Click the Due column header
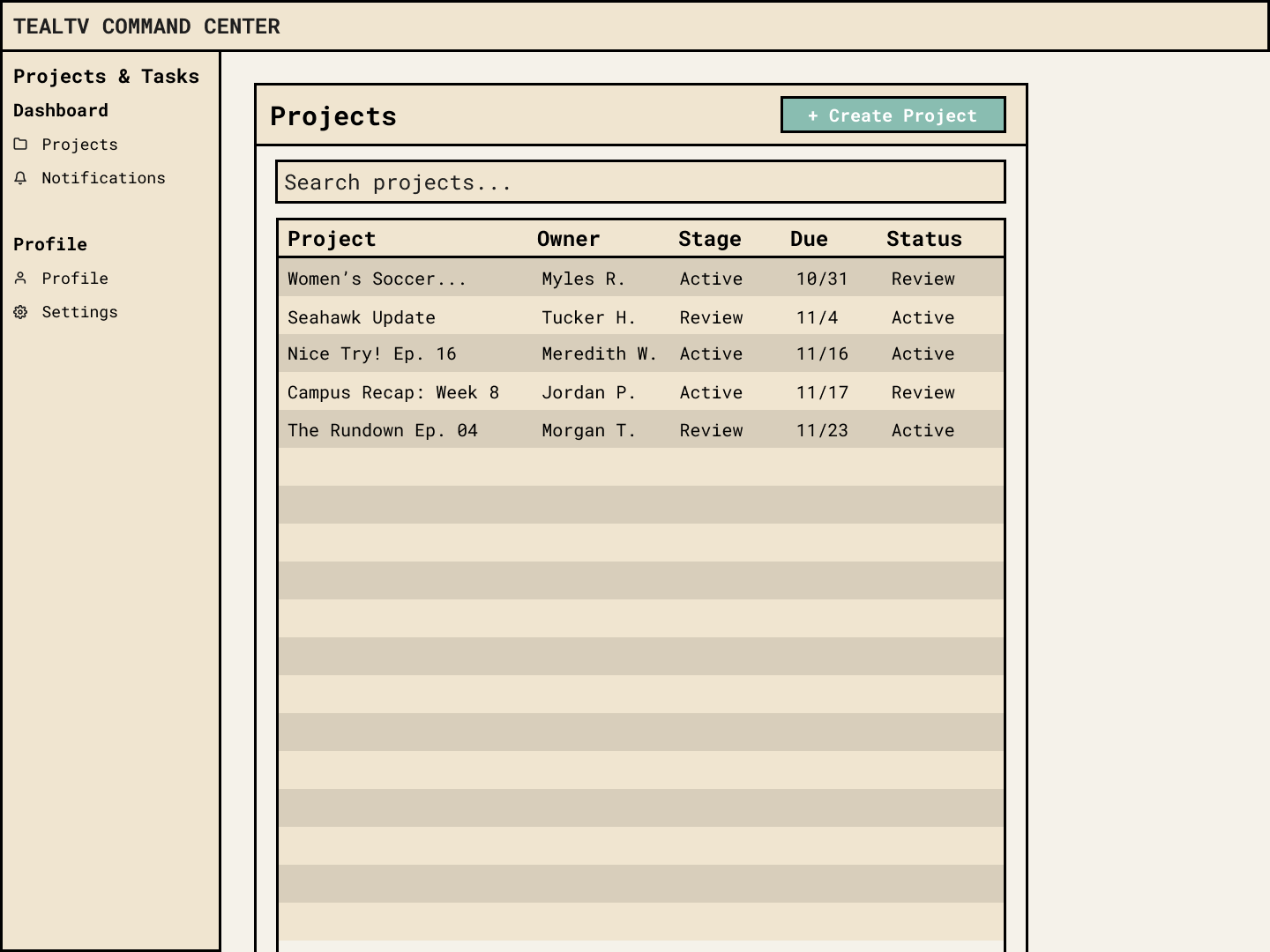The image size is (1270, 952). 809,239
